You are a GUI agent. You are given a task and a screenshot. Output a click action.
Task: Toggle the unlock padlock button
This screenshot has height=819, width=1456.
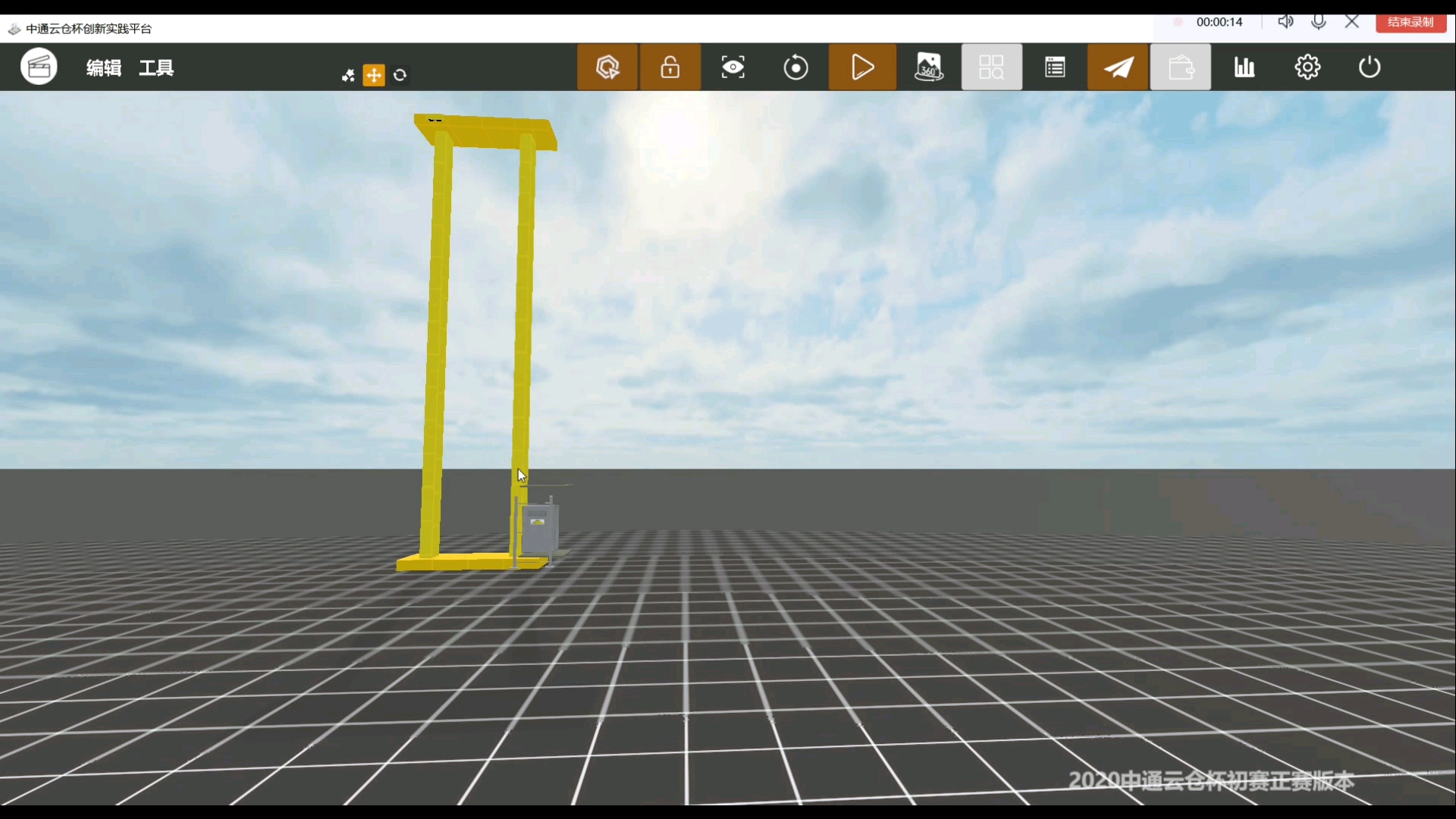click(x=670, y=67)
